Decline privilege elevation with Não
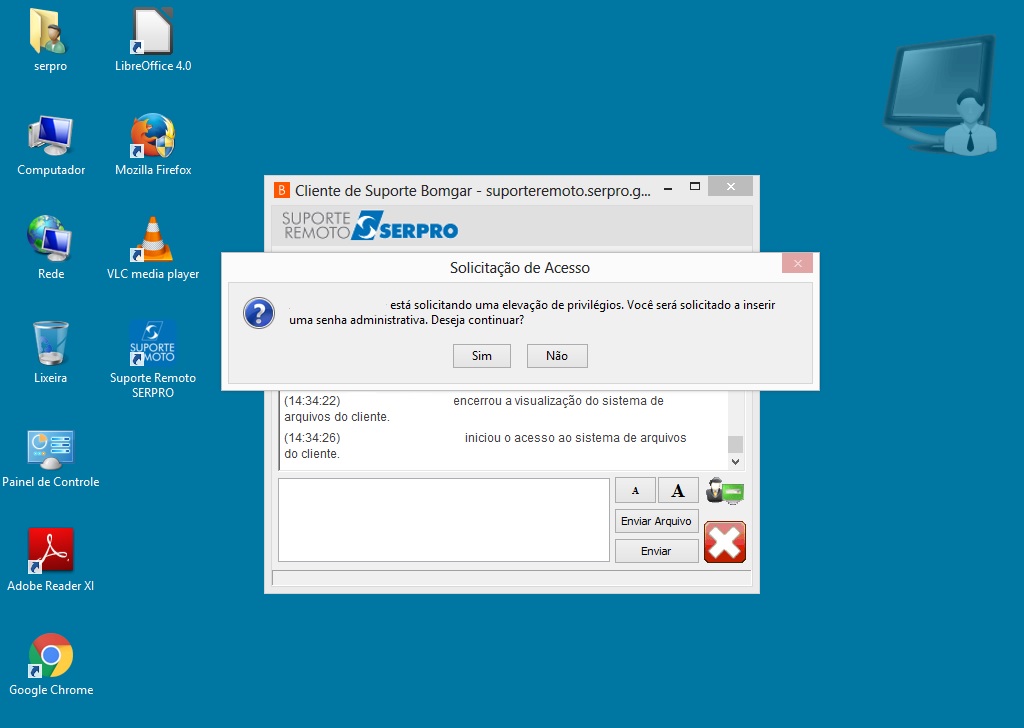The width and height of the screenshot is (1024, 728). pyautogui.click(x=557, y=356)
